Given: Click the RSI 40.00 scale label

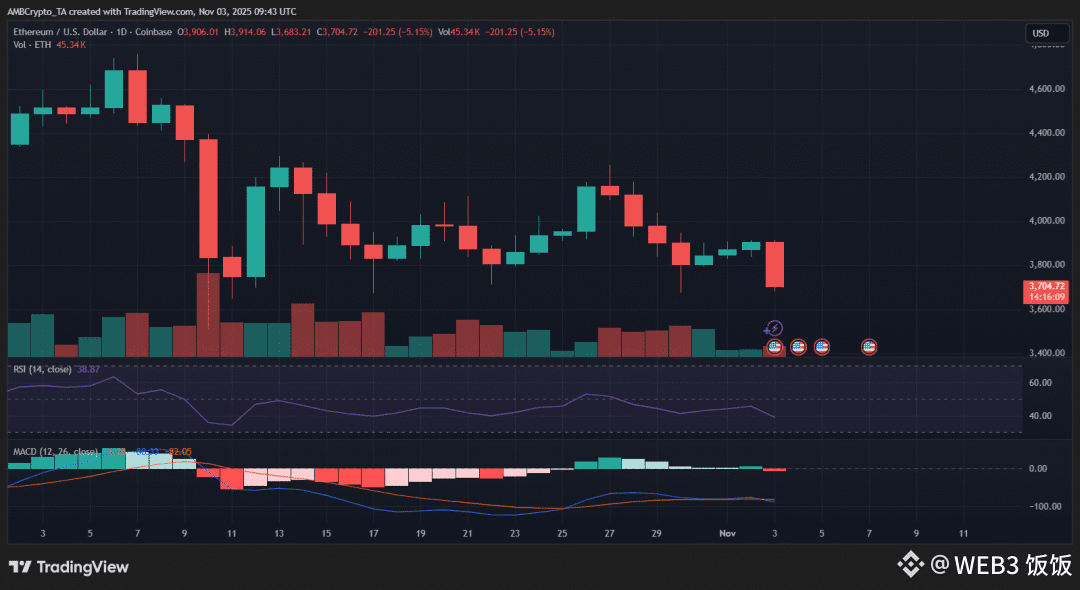Looking at the screenshot, I should click(1040, 416).
